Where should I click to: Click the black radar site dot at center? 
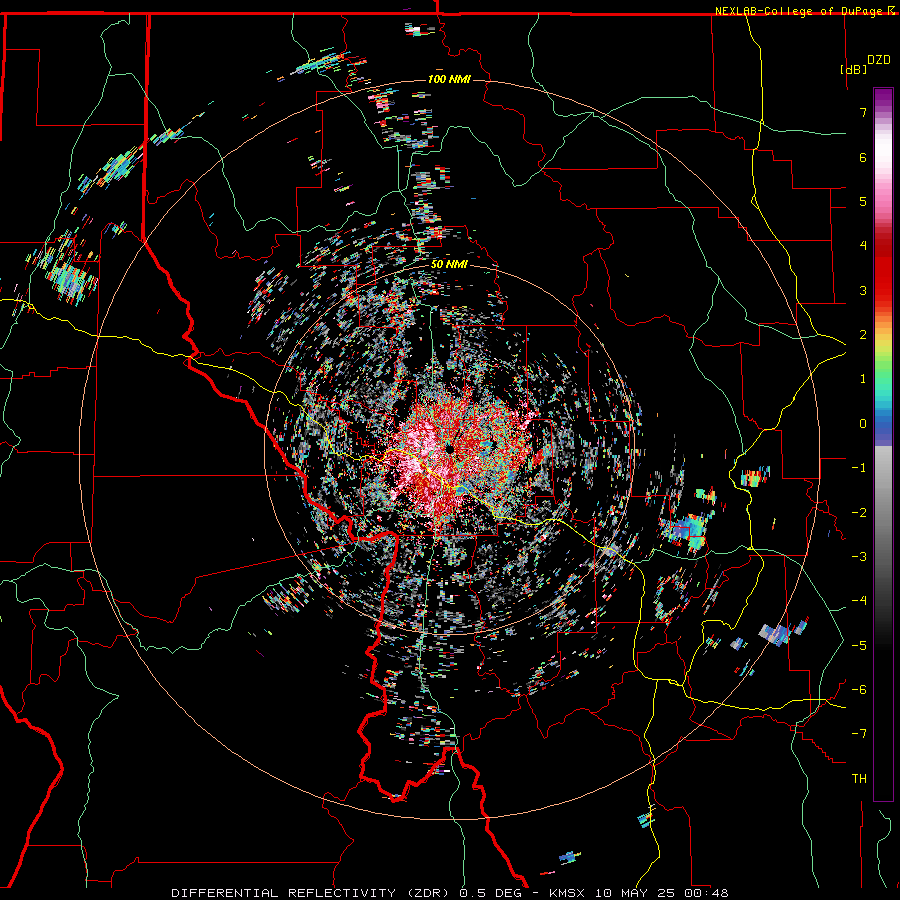click(449, 448)
